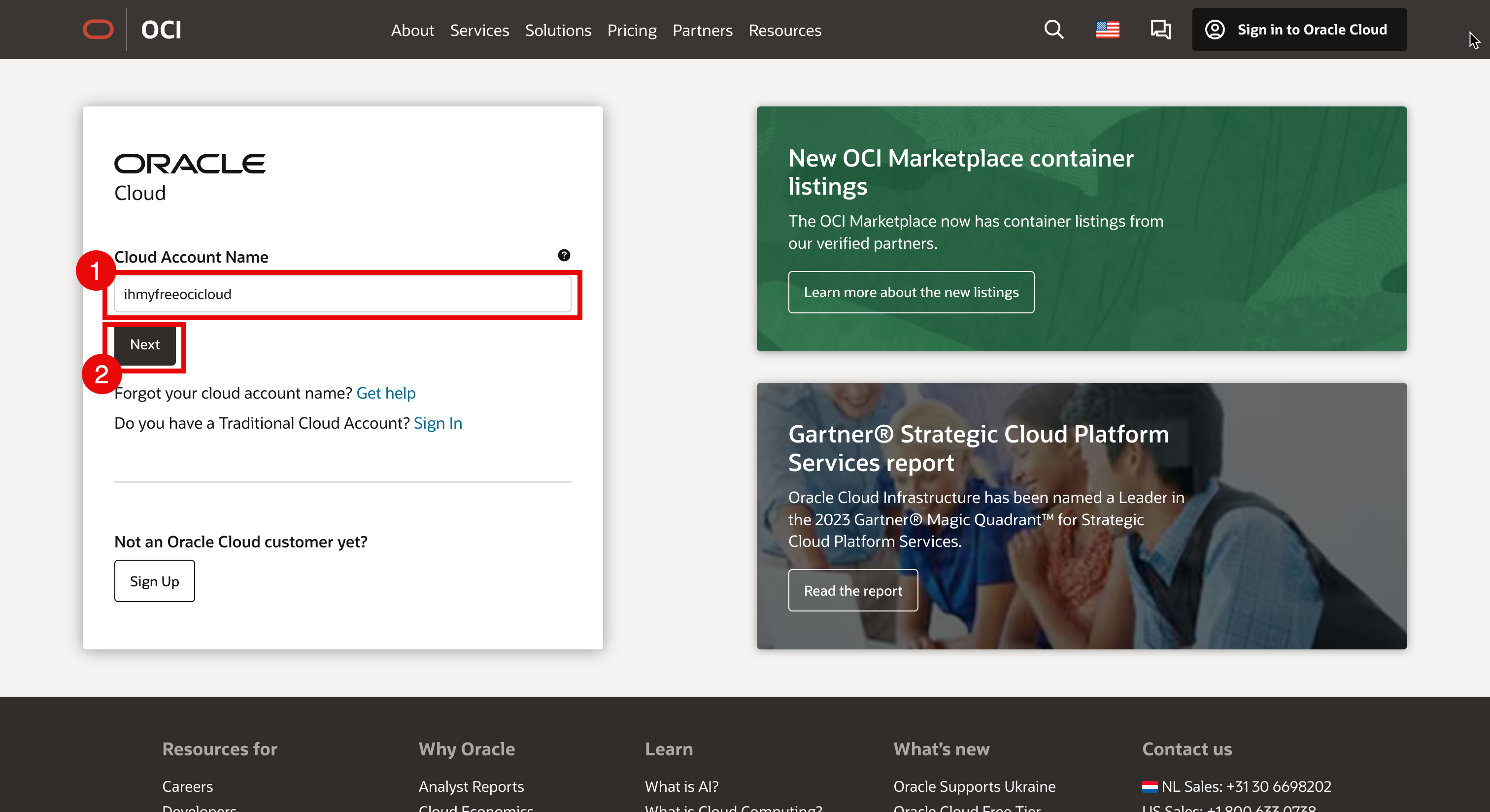Click Learn more about the new listings
The width and height of the screenshot is (1490, 812).
click(911, 292)
